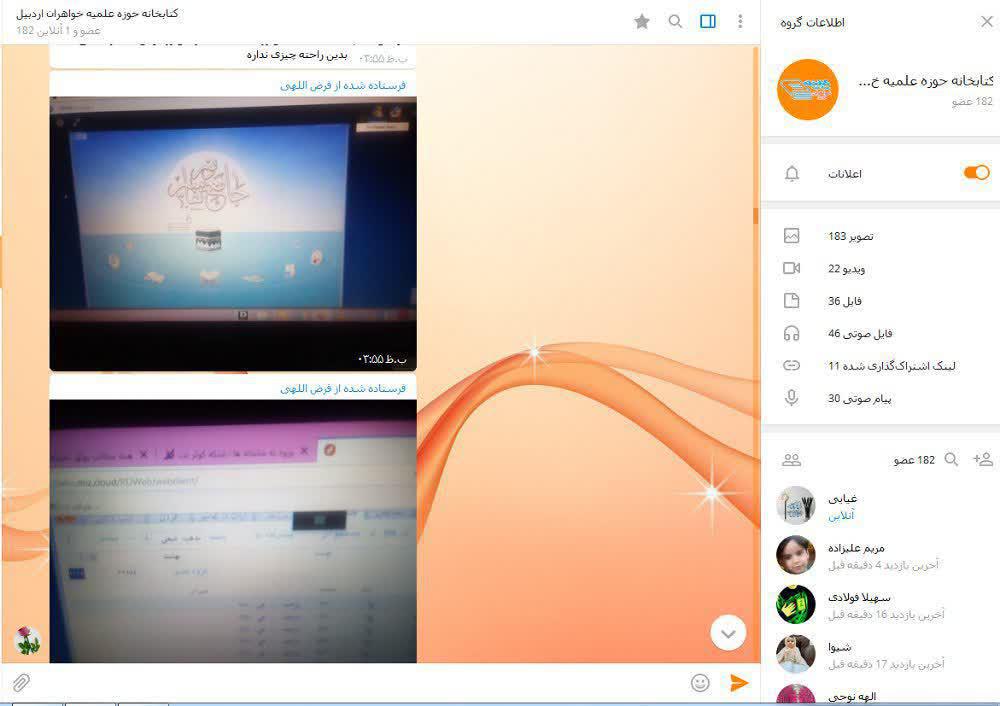Click the scroll-to-bottom chevron button
Image resolution: width=1000 pixels, height=706 pixels.
coord(728,632)
